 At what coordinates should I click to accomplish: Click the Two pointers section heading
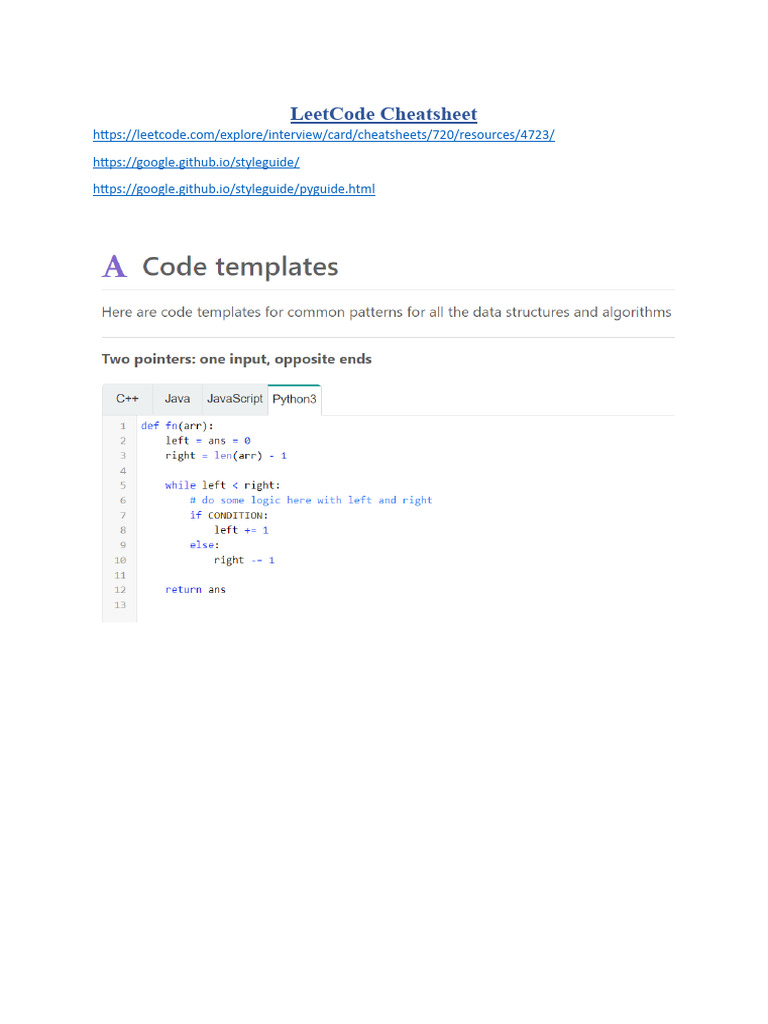coord(236,359)
